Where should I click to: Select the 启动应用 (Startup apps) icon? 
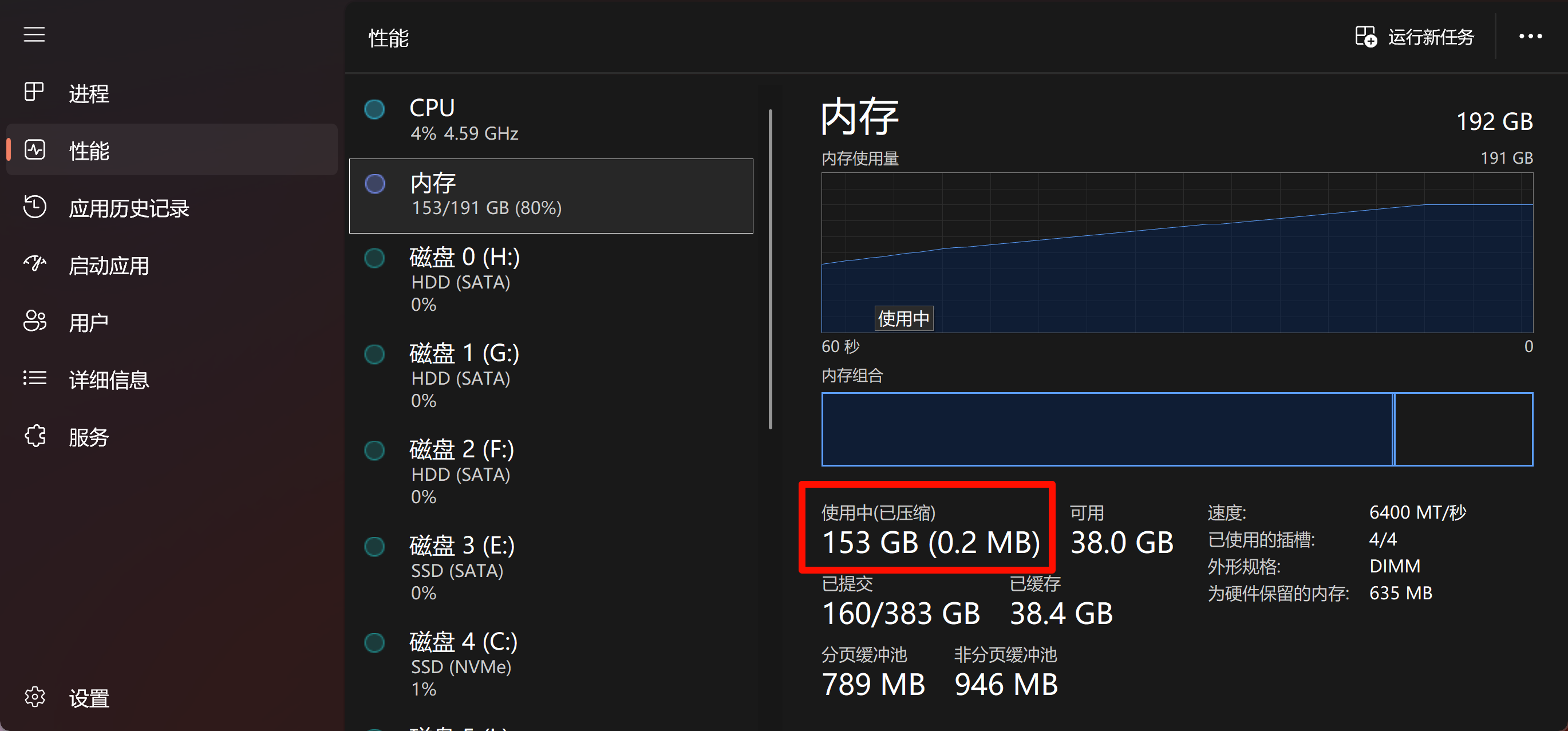[x=35, y=264]
